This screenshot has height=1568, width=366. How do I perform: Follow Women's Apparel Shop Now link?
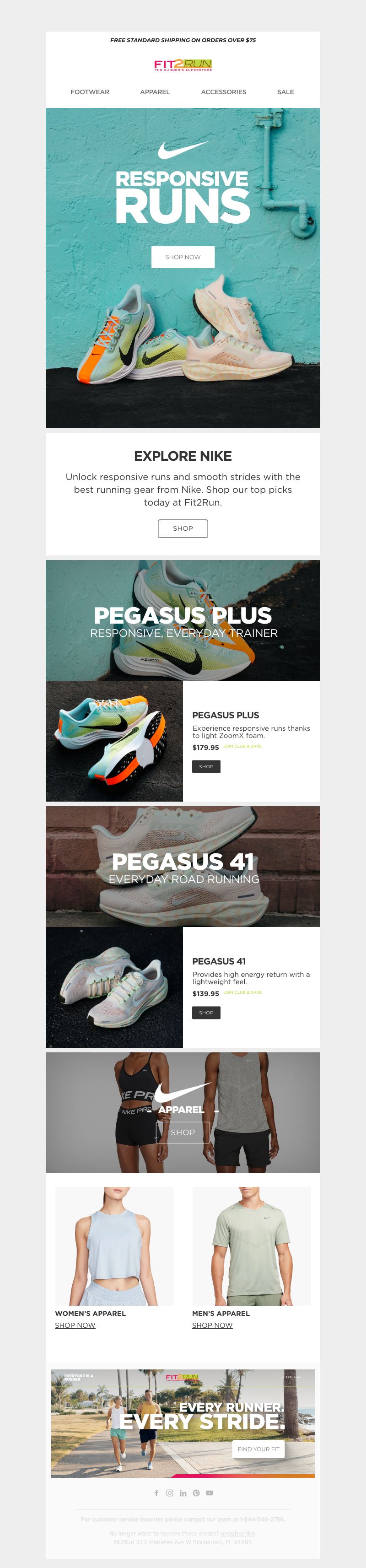click(x=75, y=1325)
